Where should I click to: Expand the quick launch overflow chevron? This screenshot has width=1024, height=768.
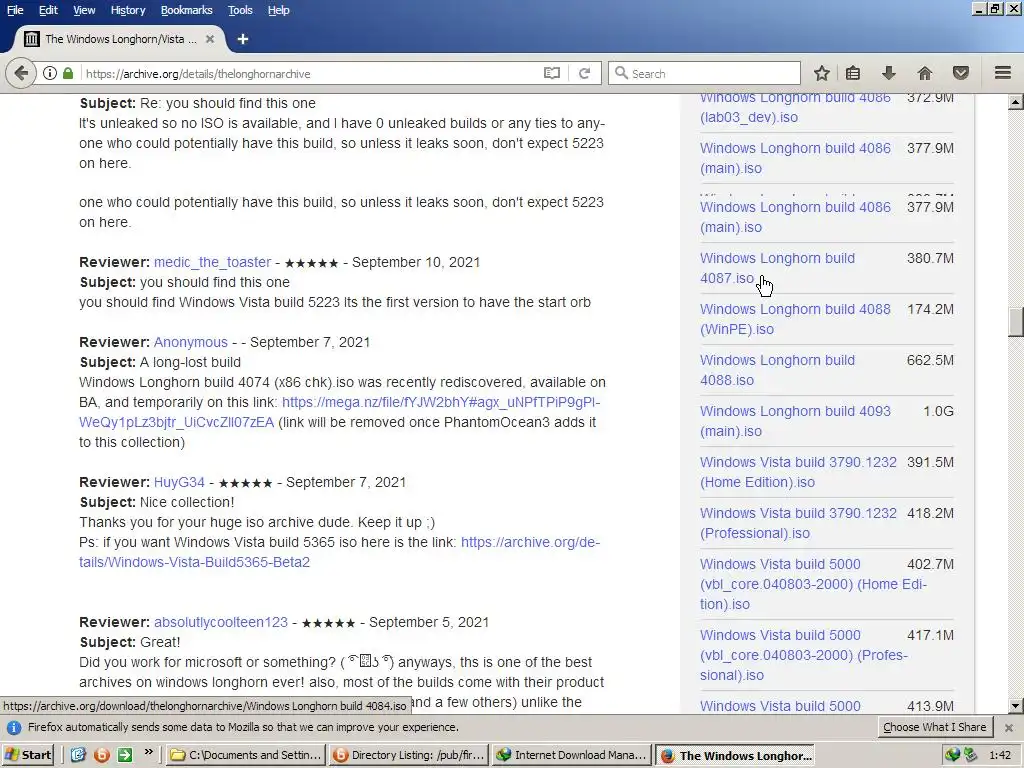pos(148,753)
